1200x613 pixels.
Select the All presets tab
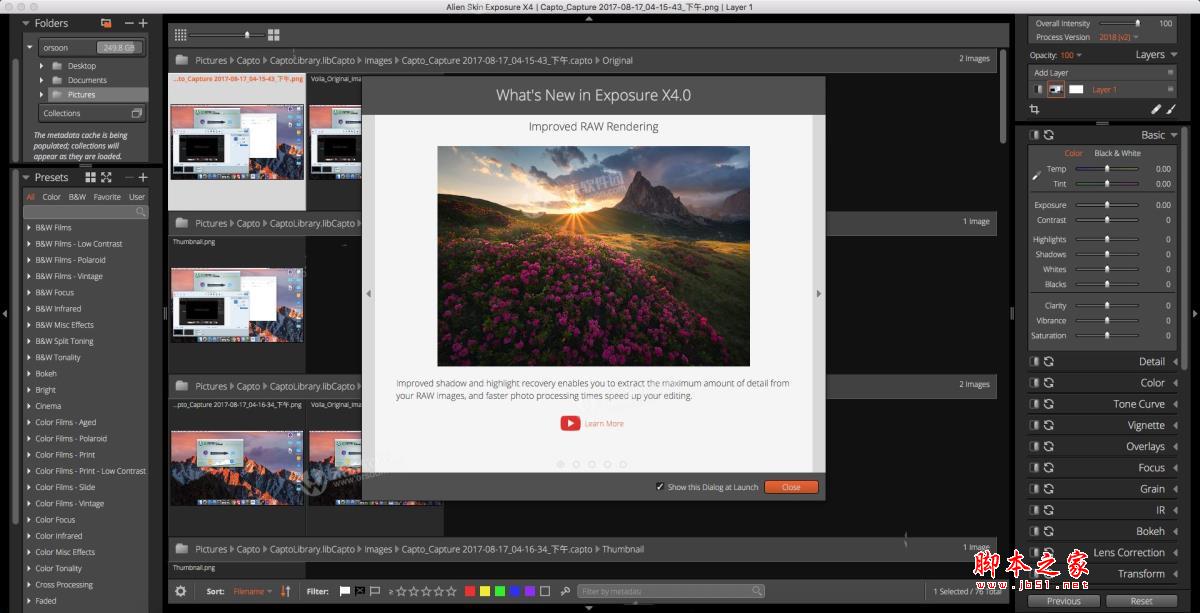tap(31, 197)
